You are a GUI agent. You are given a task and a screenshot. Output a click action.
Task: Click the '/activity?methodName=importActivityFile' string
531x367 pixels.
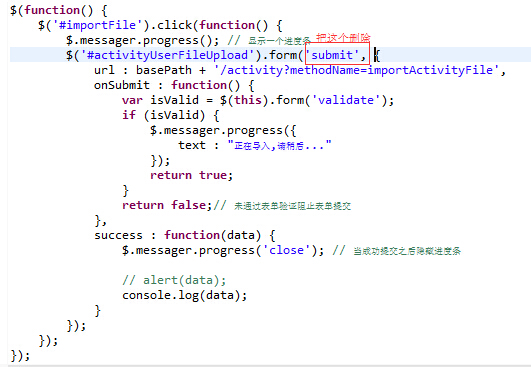tap(357, 70)
